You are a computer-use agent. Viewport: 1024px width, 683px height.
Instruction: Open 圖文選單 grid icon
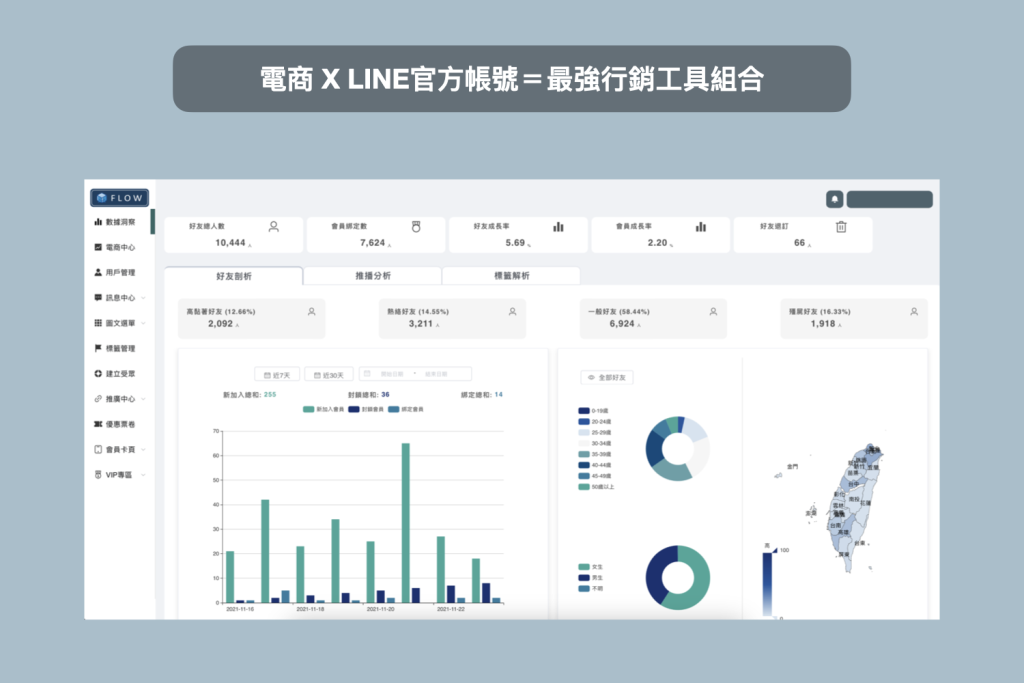(x=98, y=323)
